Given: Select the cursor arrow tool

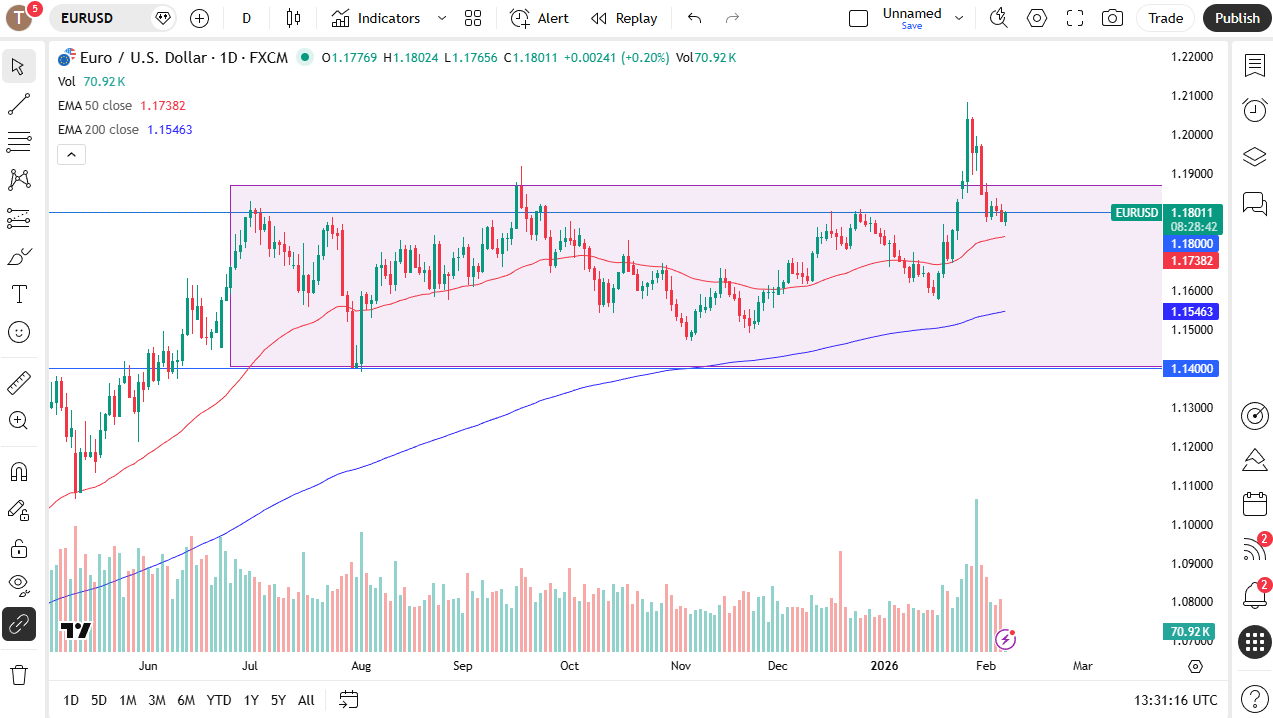Looking at the screenshot, I should [18, 67].
